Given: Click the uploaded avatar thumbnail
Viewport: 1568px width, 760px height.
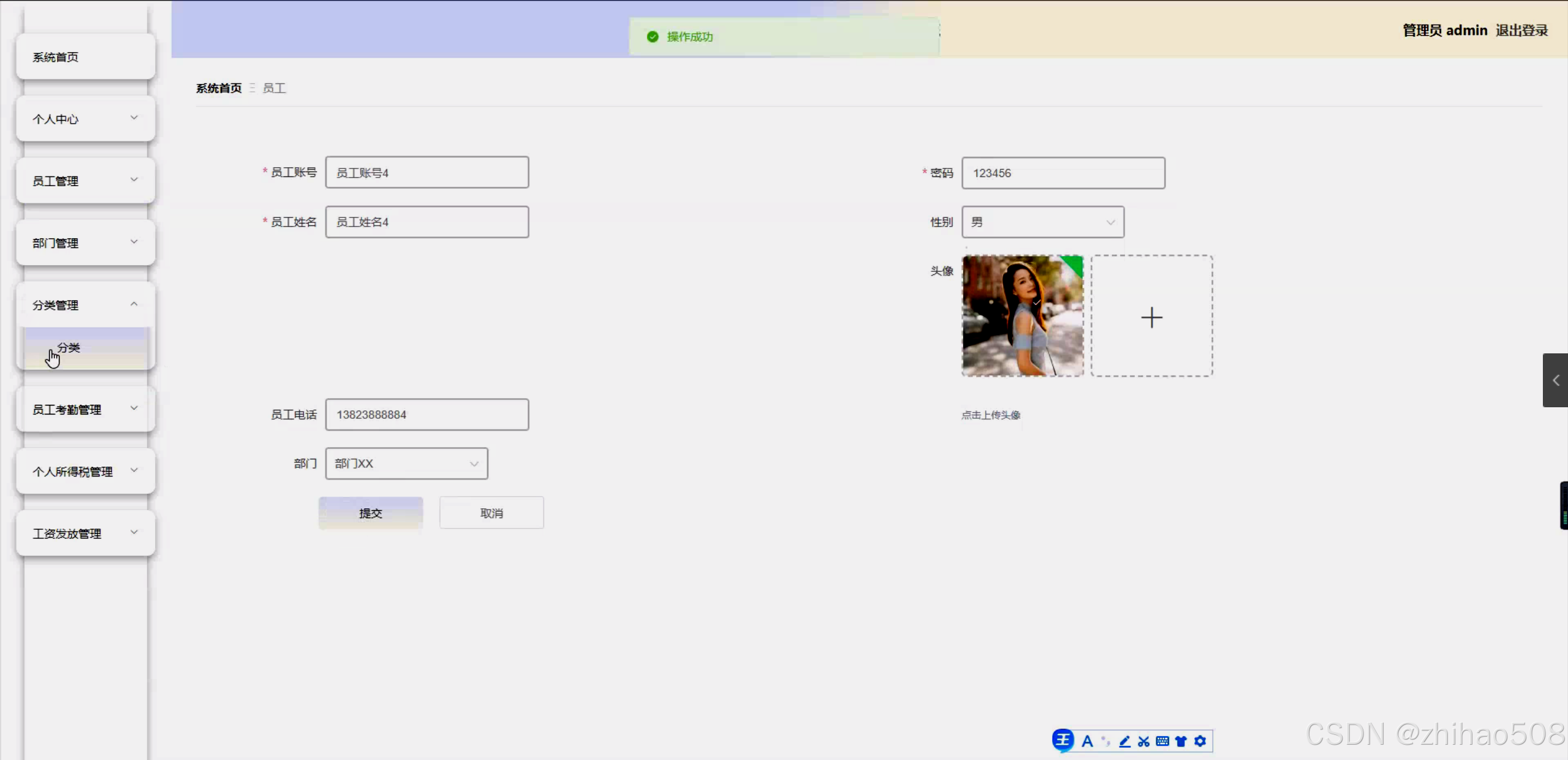Looking at the screenshot, I should [x=1022, y=316].
